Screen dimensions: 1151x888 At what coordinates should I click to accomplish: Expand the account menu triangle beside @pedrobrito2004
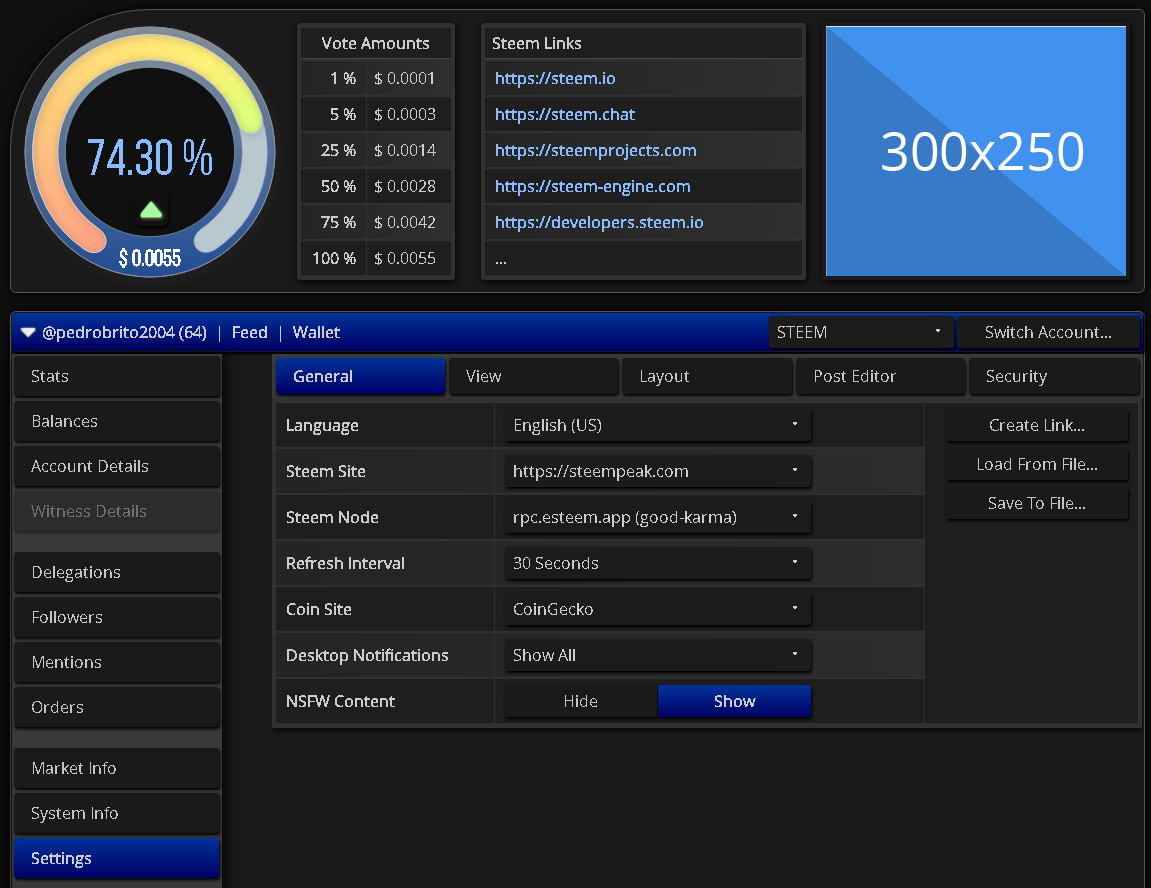(28, 332)
